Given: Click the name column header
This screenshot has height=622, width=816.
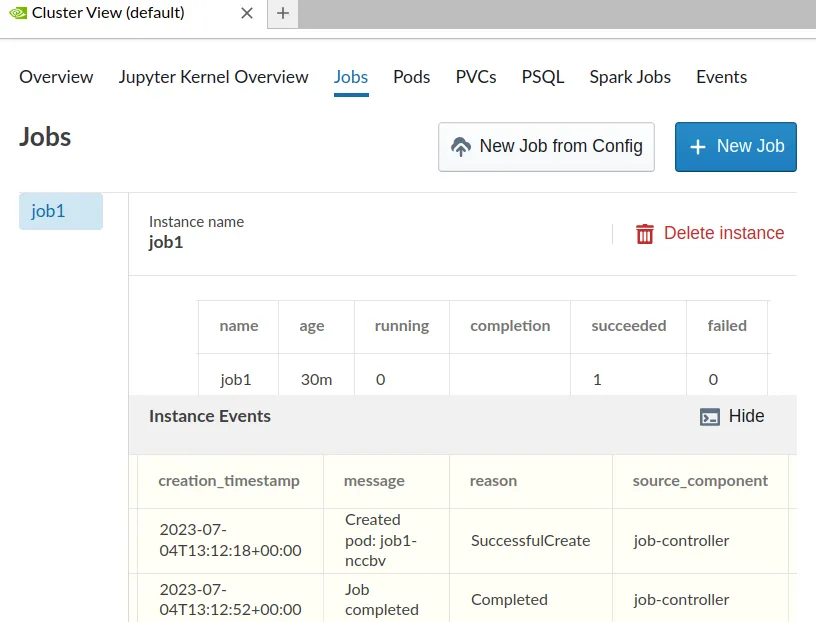Looking at the screenshot, I should (239, 326).
